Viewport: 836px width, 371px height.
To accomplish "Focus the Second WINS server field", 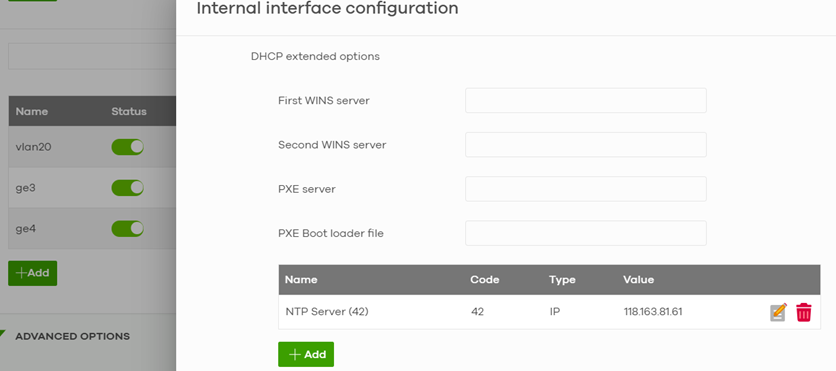I will [x=585, y=144].
